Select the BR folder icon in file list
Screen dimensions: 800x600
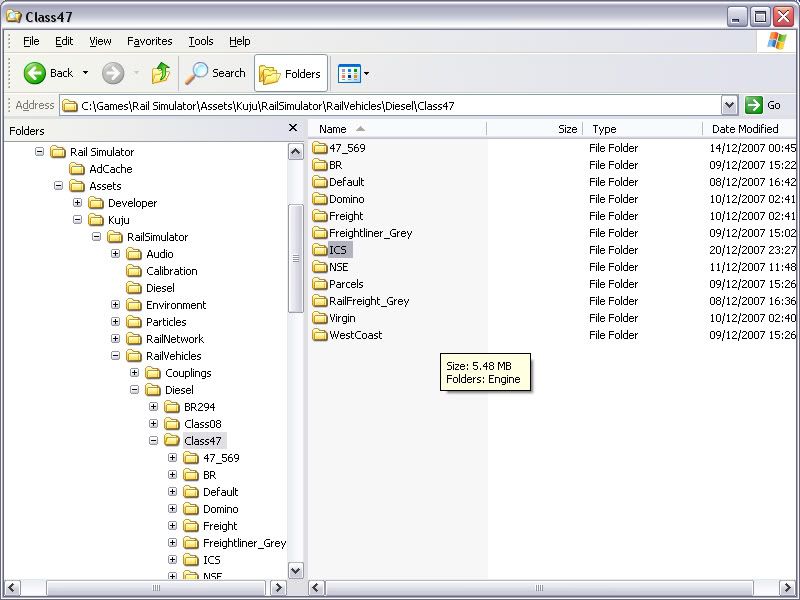point(320,165)
